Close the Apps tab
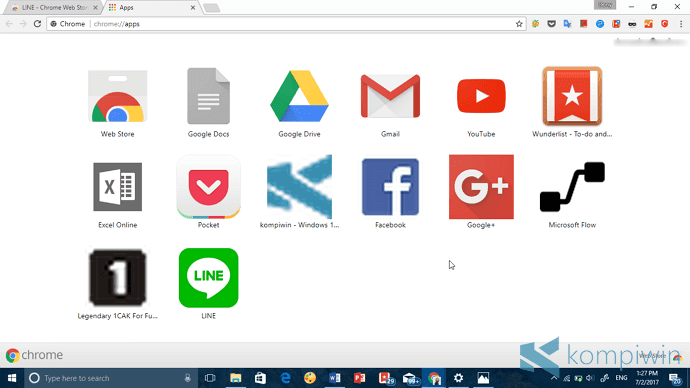The width and height of the screenshot is (690, 388). (193, 7)
